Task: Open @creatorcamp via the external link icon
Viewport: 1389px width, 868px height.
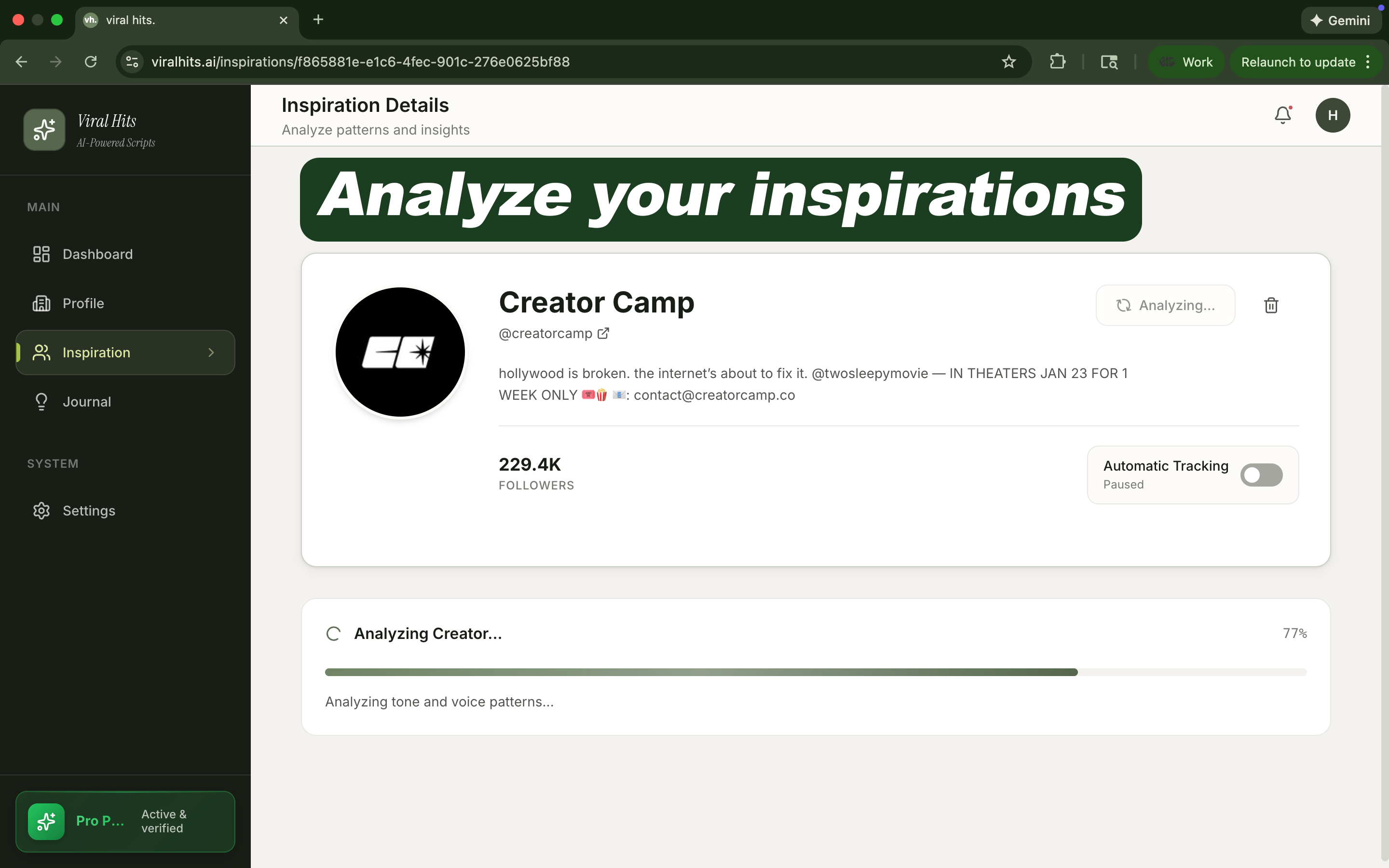Action: point(603,333)
